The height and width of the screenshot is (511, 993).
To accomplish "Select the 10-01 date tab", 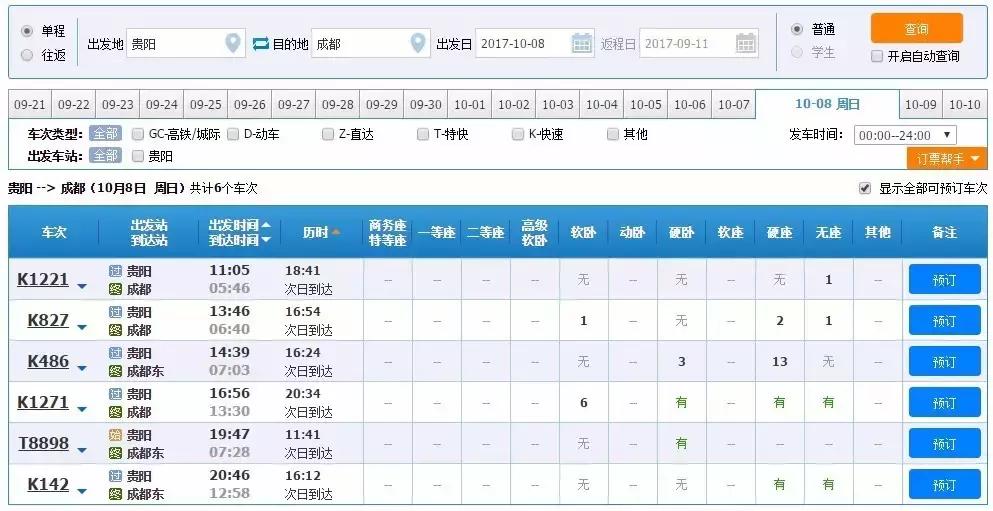I will coord(470,104).
